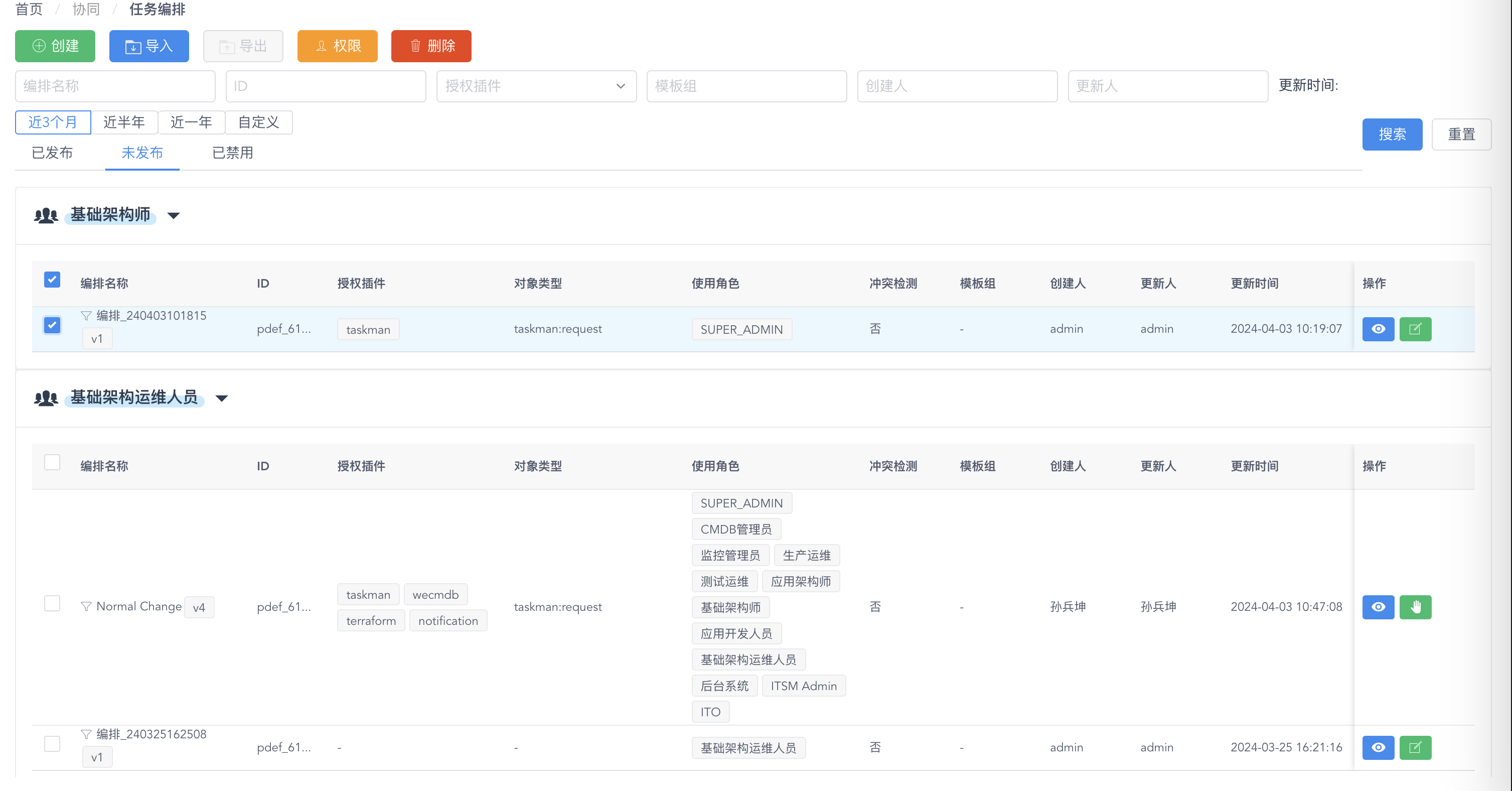Click the filter icon beside 编排_240403101815
Screen dimensions: 1512x791
(86, 315)
